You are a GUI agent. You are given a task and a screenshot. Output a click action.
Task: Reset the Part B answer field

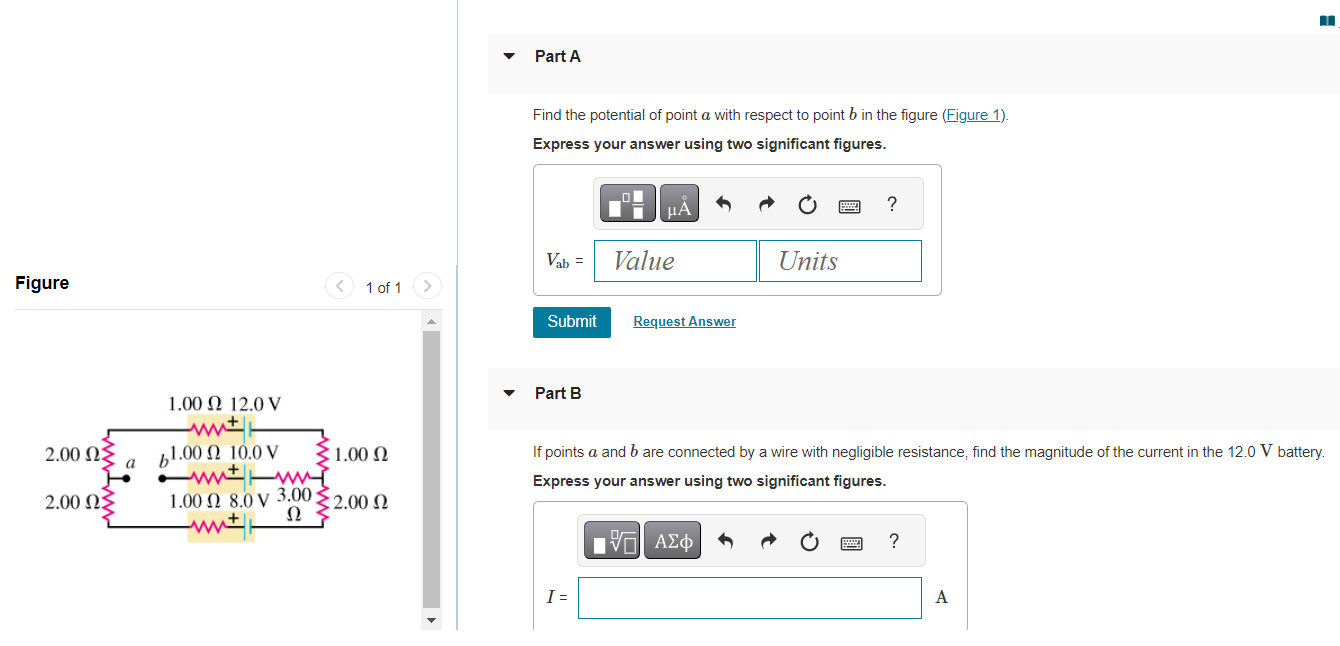[x=809, y=540]
